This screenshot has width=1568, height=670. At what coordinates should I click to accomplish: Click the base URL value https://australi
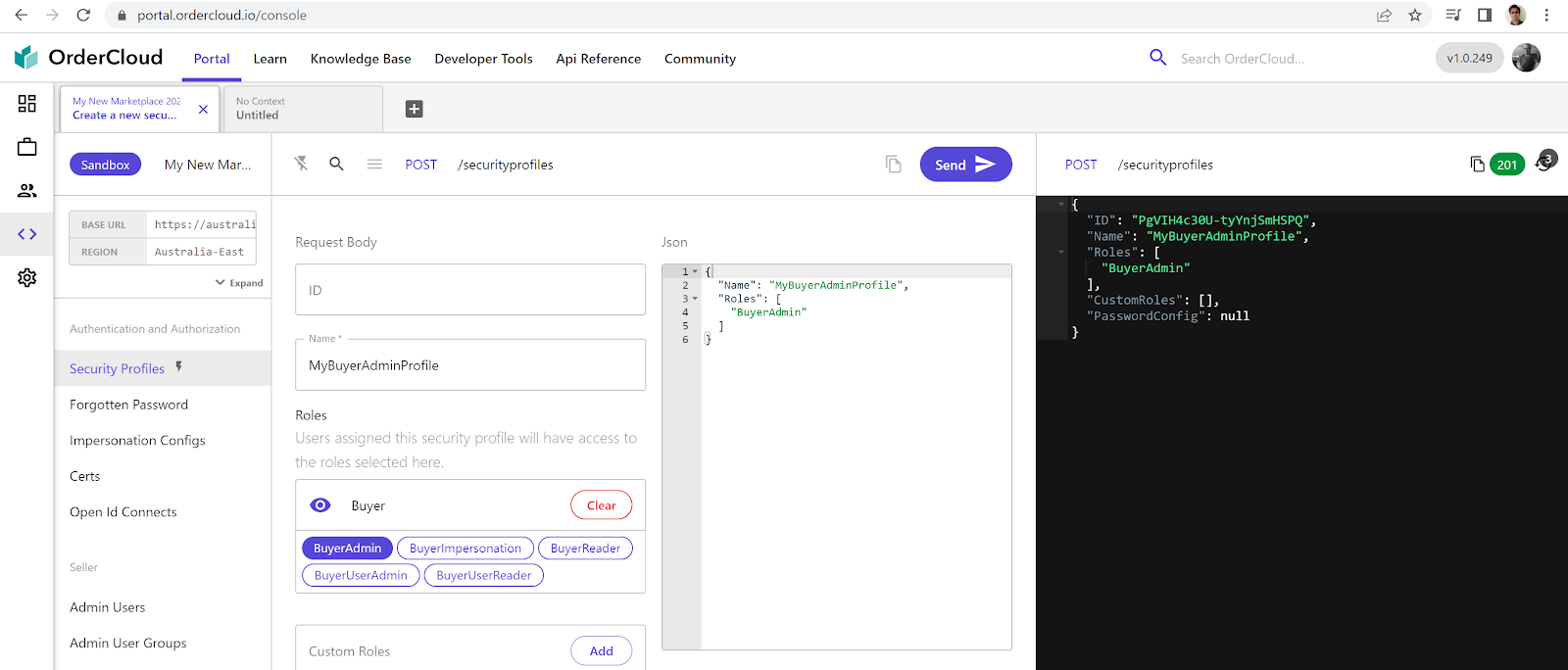click(x=204, y=224)
